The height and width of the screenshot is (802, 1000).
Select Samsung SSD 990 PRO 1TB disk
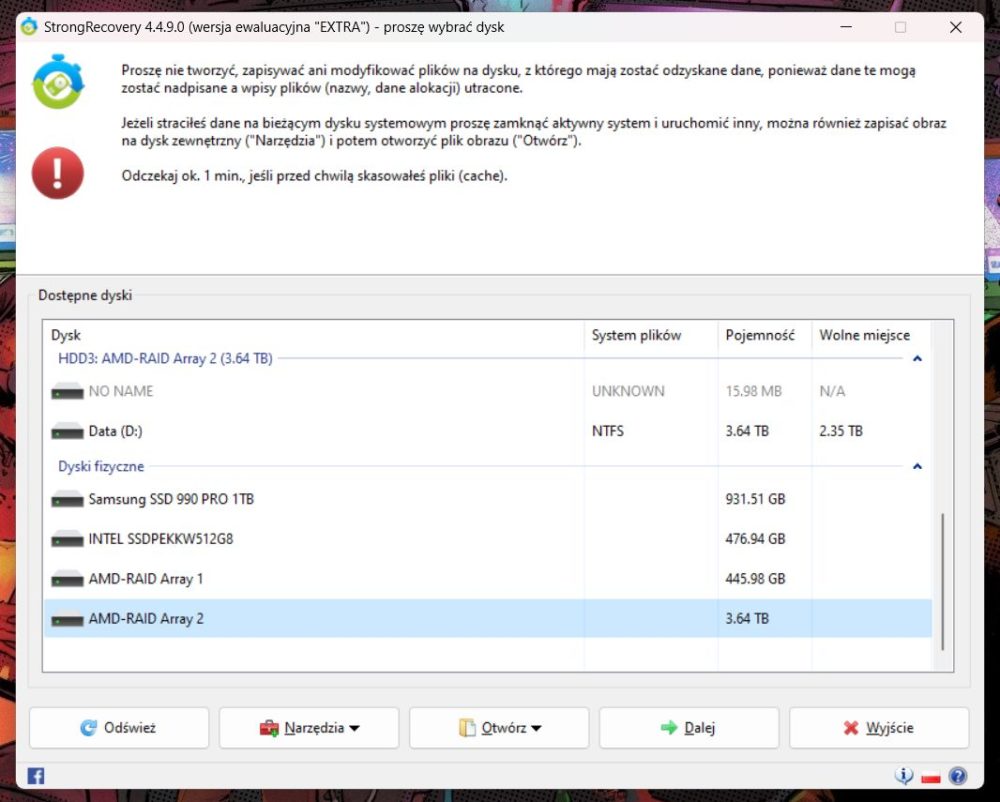pyautogui.click(x=488, y=499)
